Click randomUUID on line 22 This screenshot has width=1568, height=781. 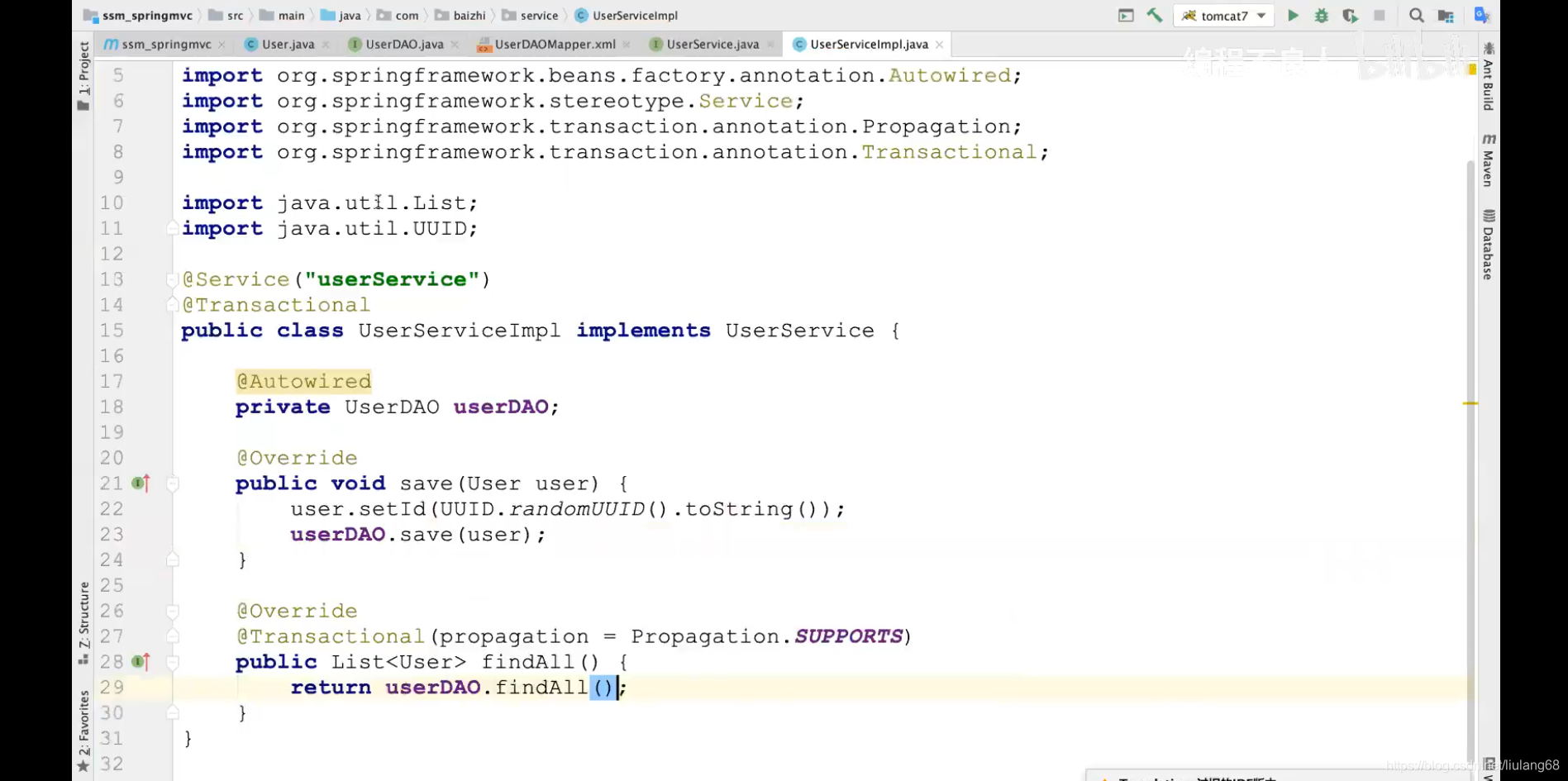(577, 509)
